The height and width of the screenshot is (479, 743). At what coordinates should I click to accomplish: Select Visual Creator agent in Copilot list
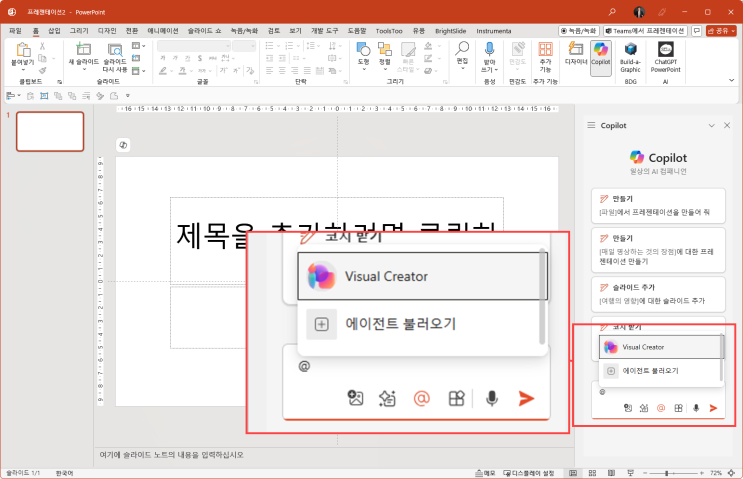(660, 347)
